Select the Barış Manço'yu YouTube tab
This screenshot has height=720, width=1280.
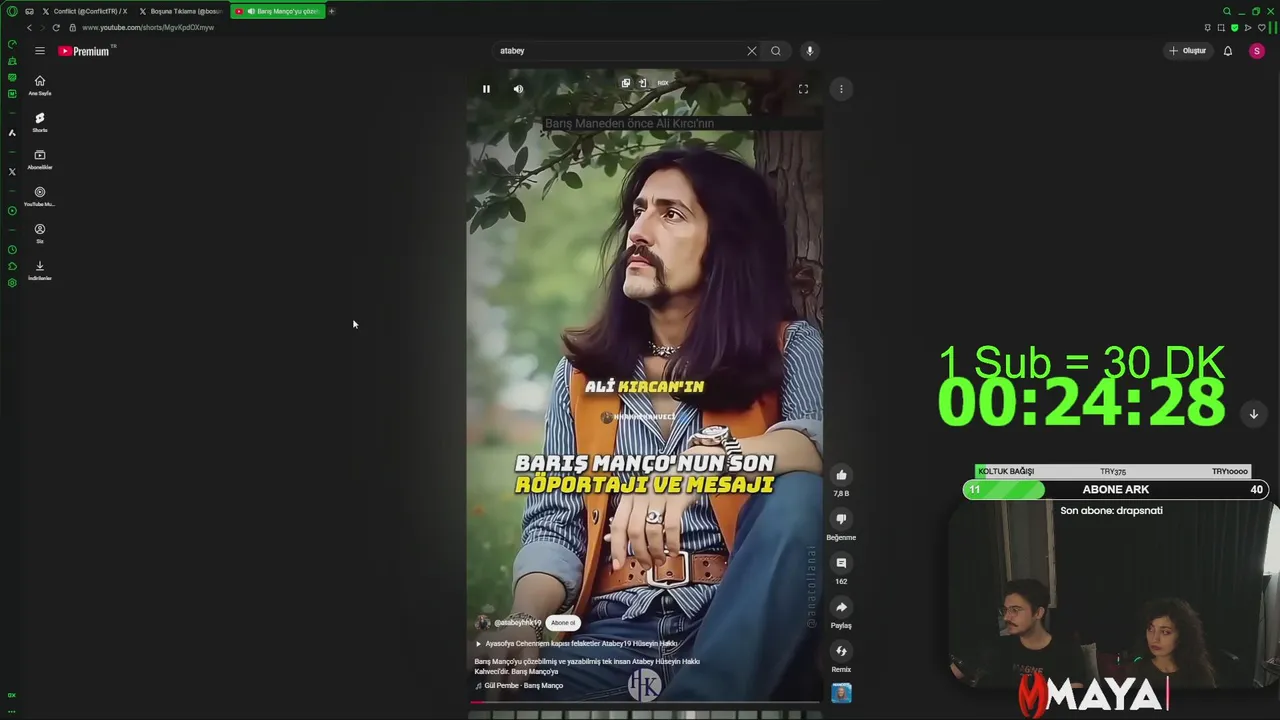click(x=277, y=11)
